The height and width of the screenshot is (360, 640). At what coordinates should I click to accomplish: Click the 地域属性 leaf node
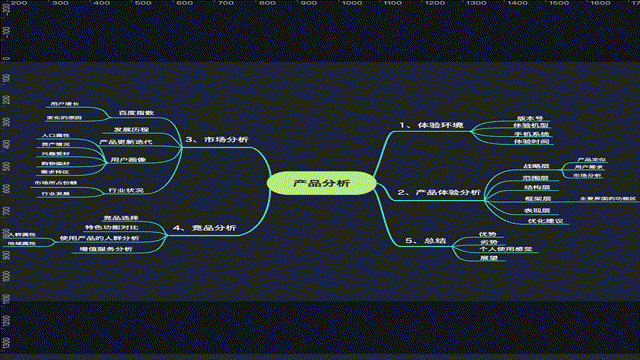pyautogui.click(x=22, y=243)
